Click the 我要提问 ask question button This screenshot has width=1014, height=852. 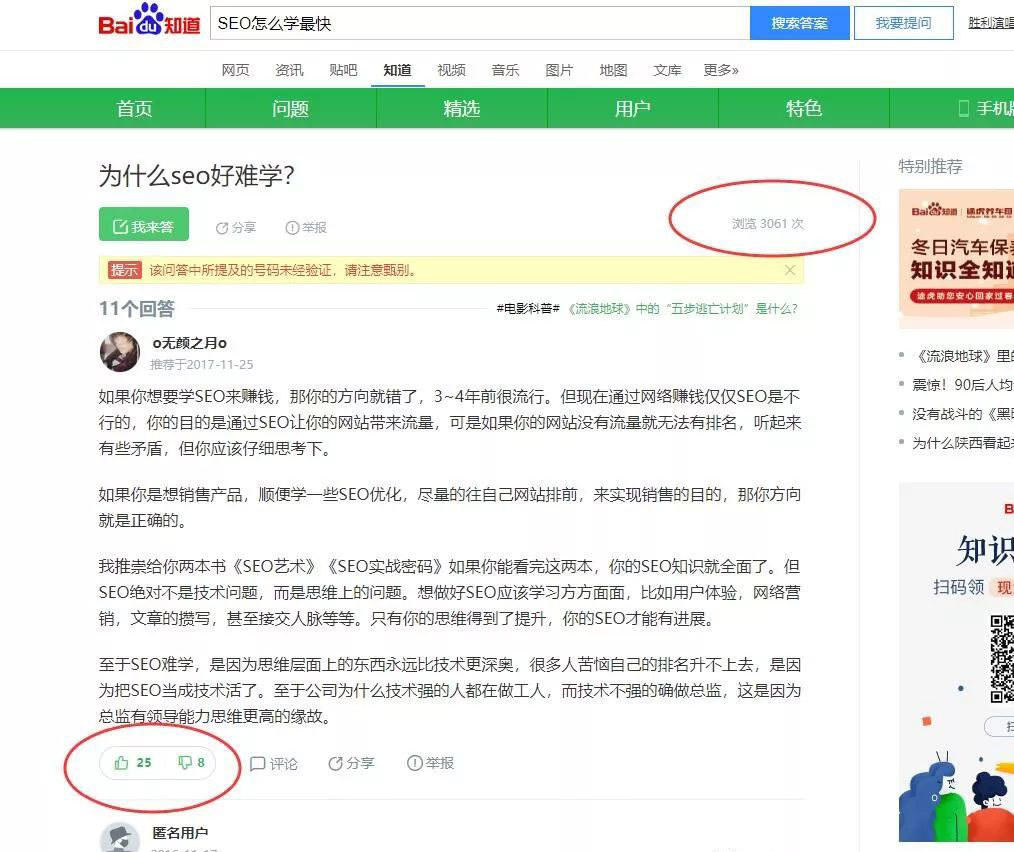tap(902, 23)
